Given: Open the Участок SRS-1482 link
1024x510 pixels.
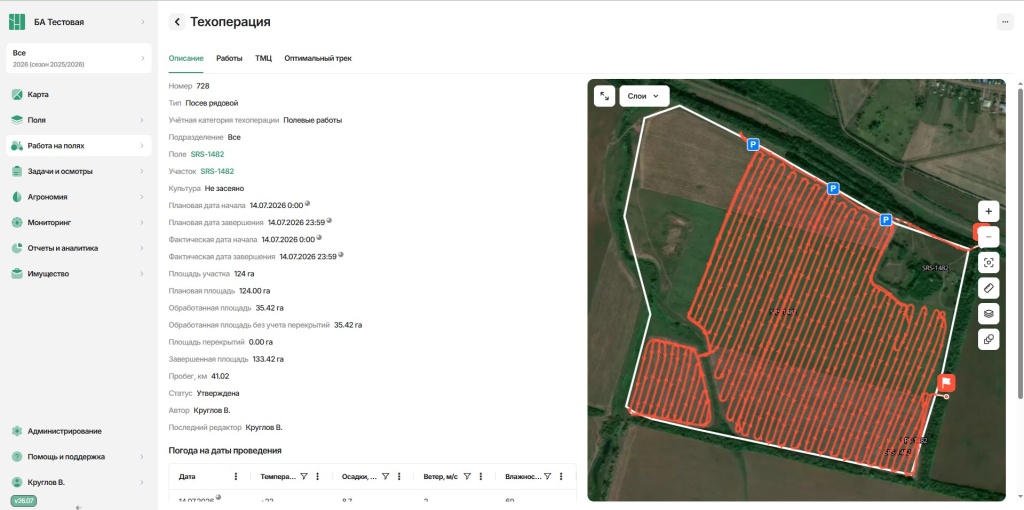Looking at the screenshot, I should click(x=217, y=171).
